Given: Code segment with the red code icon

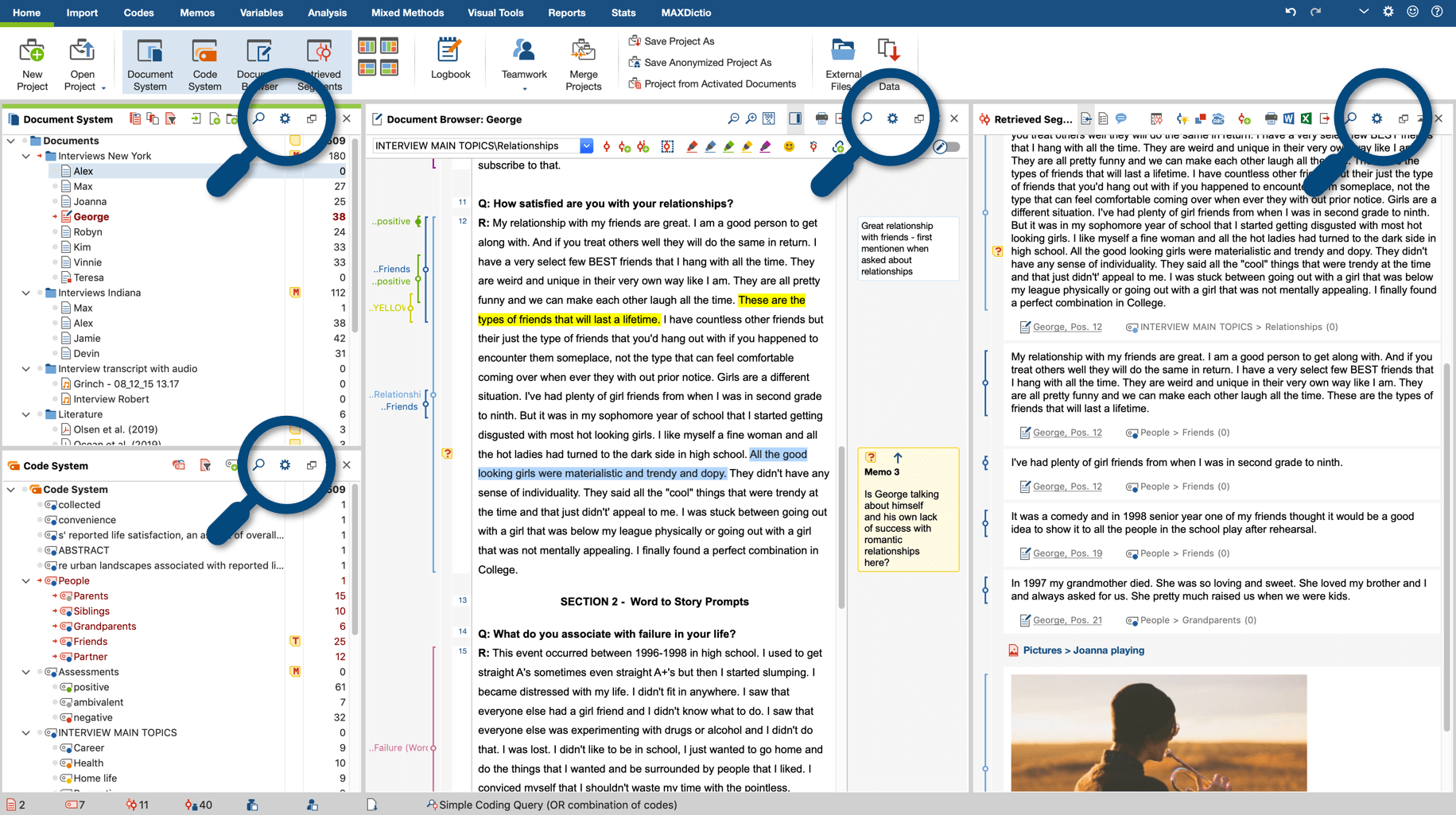Looking at the screenshot, I should 607,146.
